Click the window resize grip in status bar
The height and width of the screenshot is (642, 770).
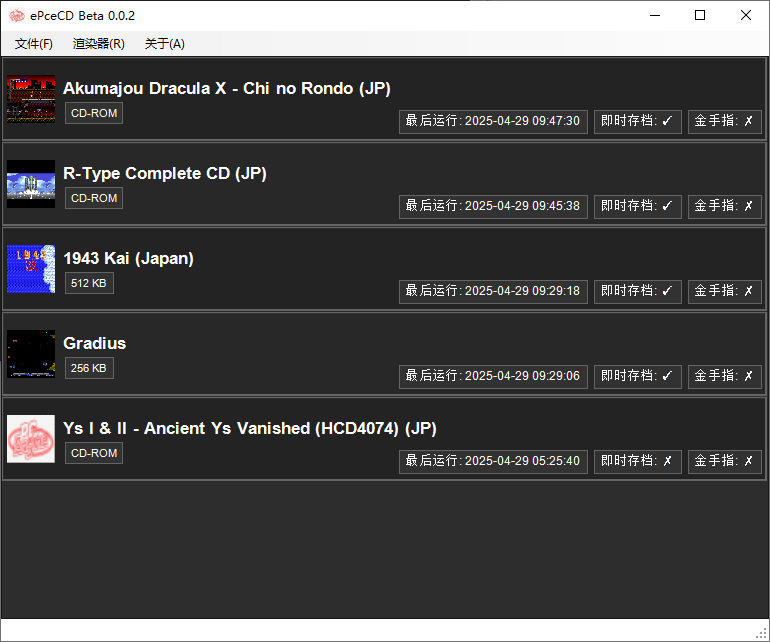point(762,634)
